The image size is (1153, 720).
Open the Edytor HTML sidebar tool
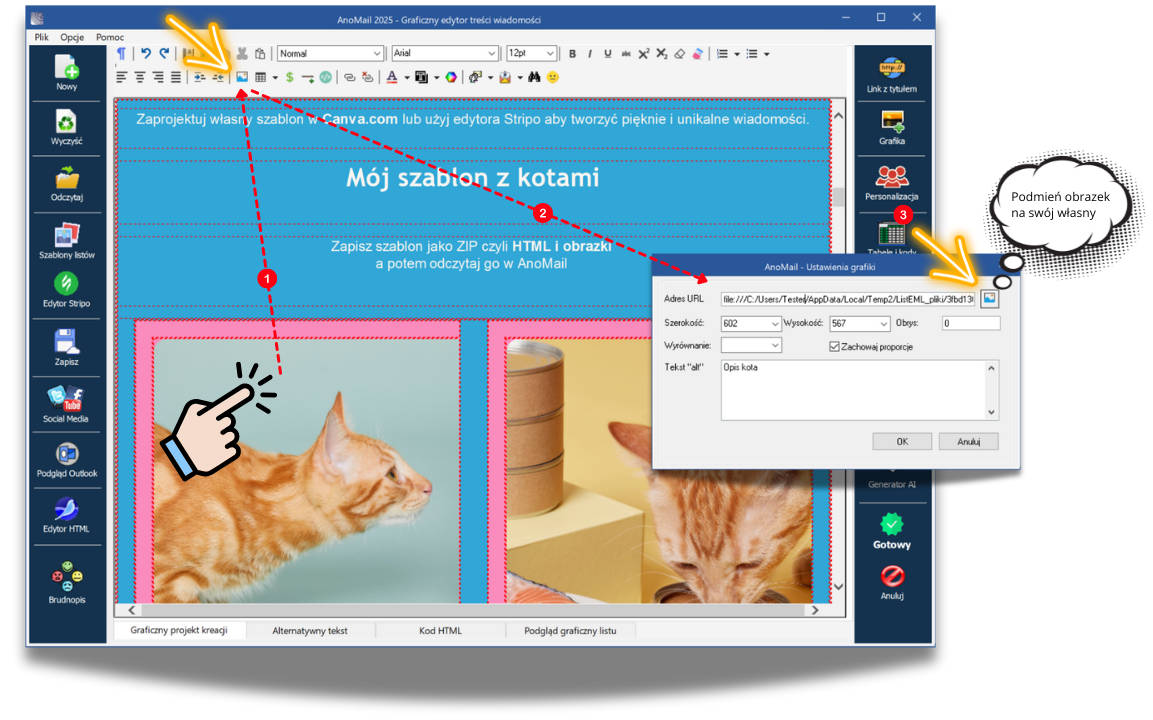[66, 509]
